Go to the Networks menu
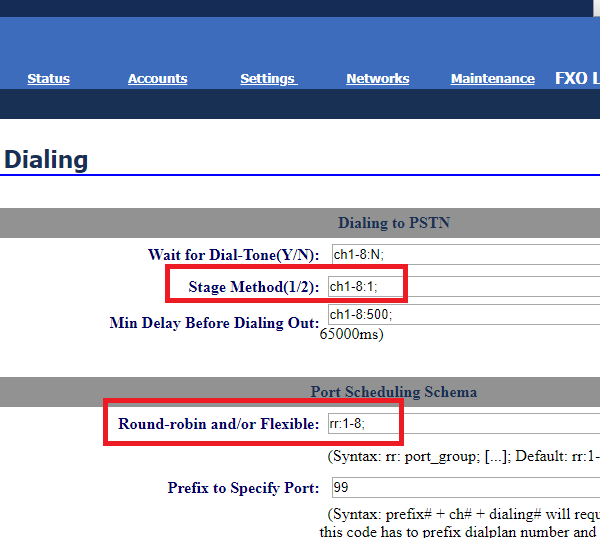600x538 pixels. [x=377, y=79]
